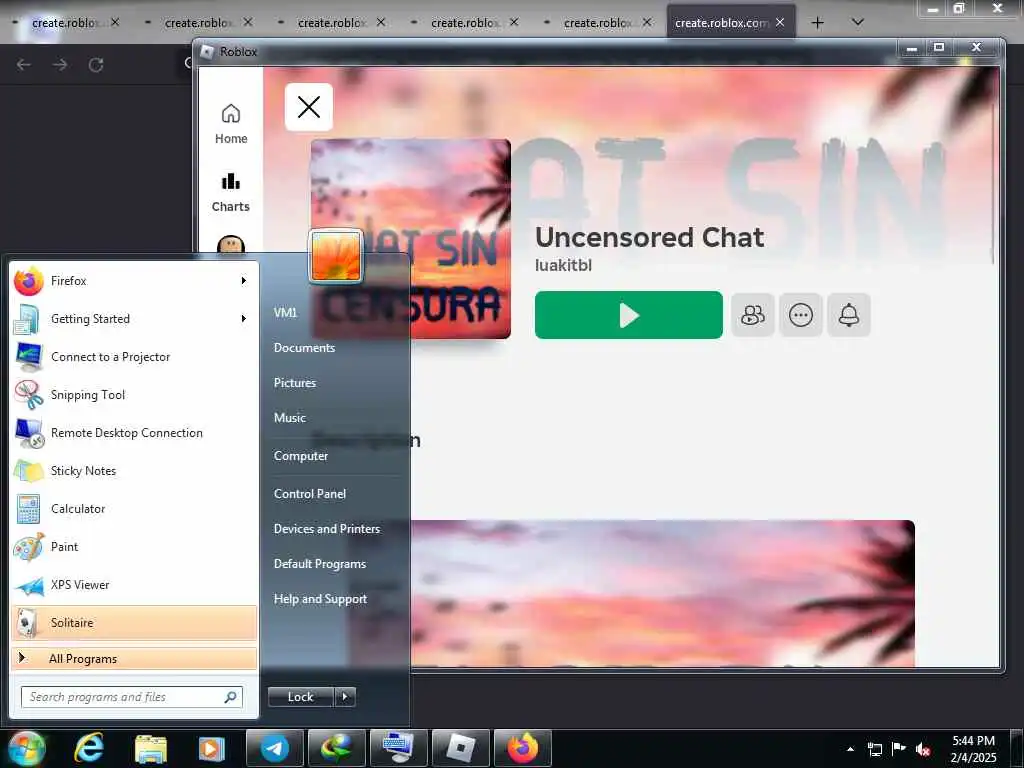Image resolution: width=1024 pixels, height=768 pixels.
Task: Switch to Telegram on the taskbar
Action: (274, 748)
